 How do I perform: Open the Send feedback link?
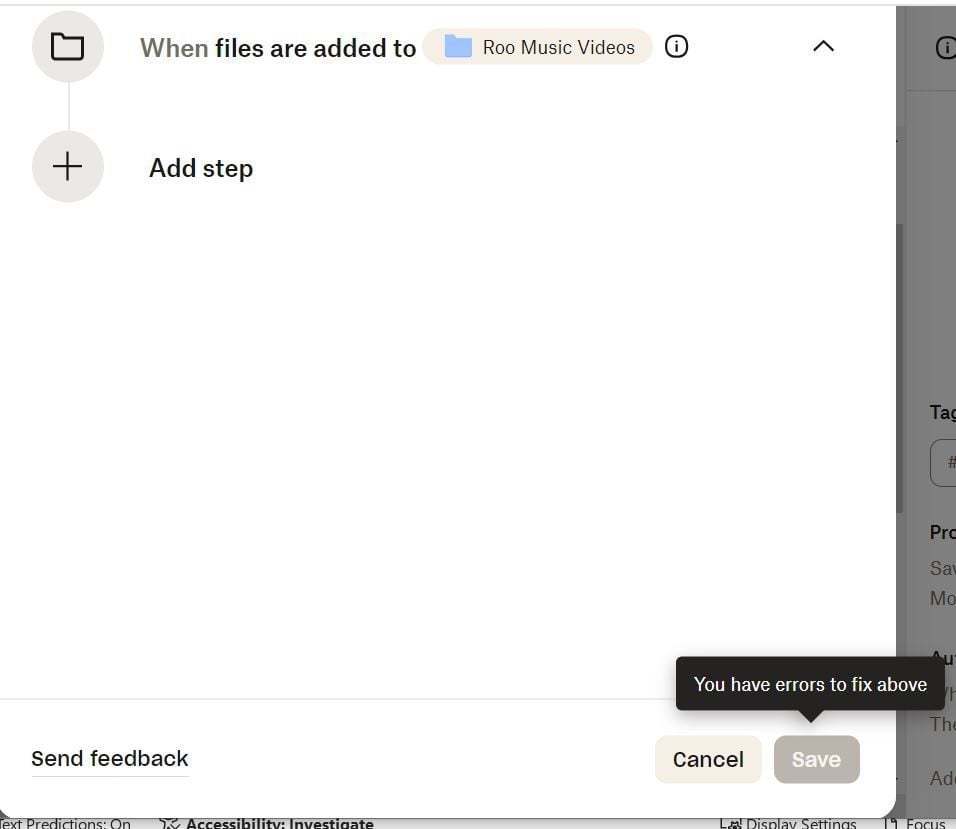click(x=109, y=758)
